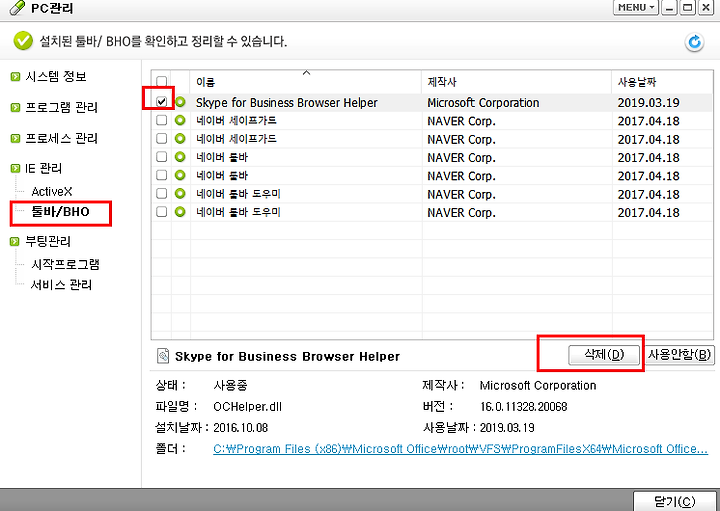Select 서비스 관리 under 부팅관리
The width and height of the screenshot is (720, 511).
61,285
